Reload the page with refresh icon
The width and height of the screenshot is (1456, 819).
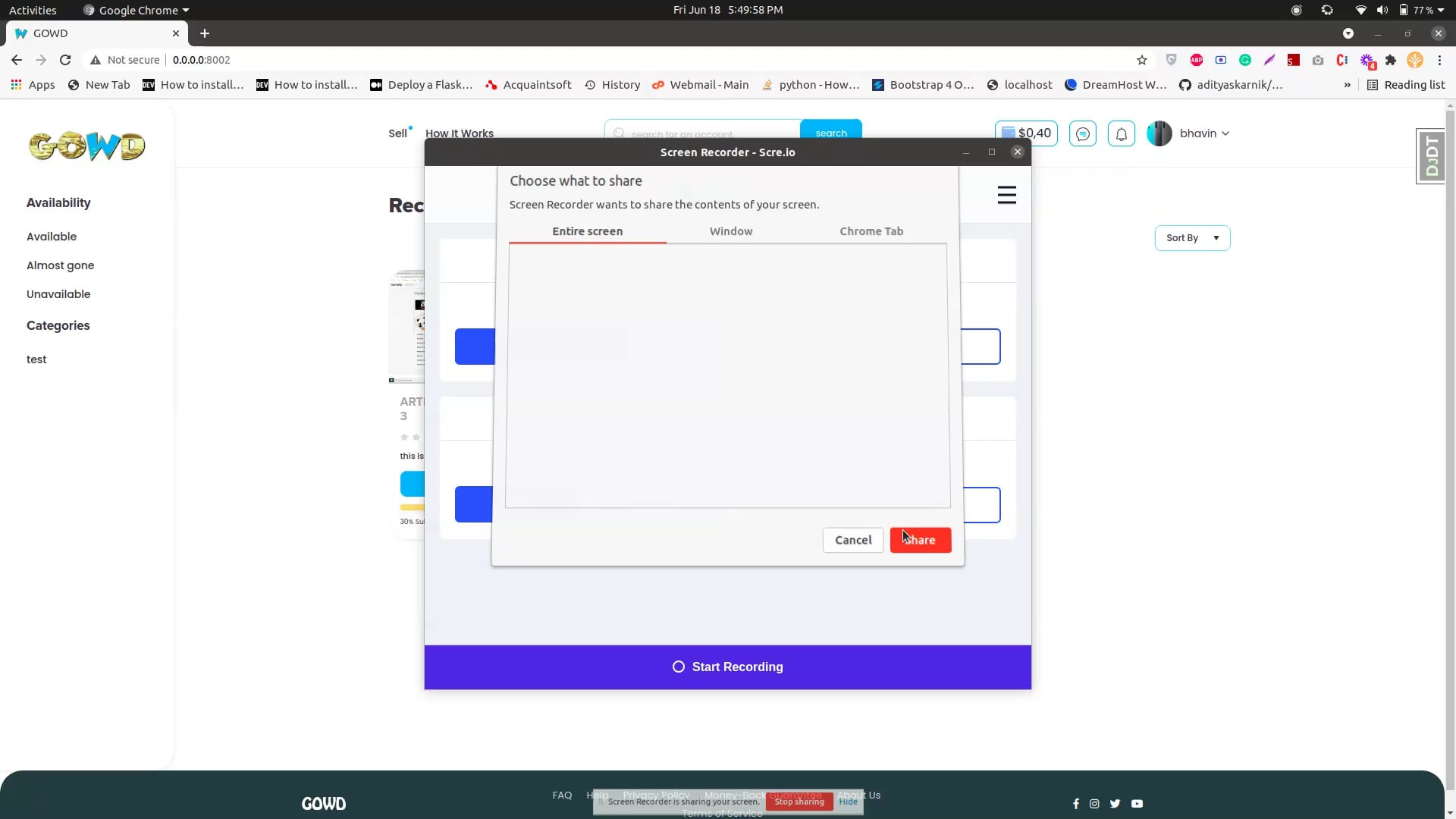65,60
